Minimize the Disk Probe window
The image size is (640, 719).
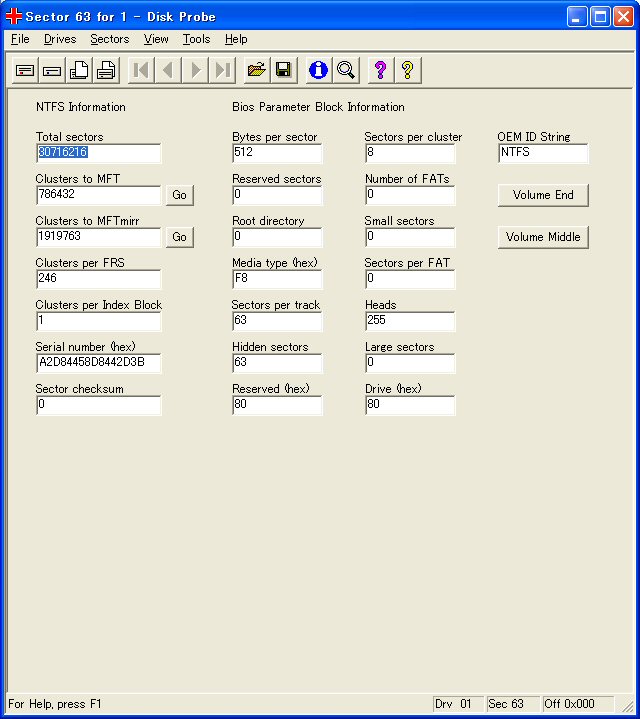point(577,17)
